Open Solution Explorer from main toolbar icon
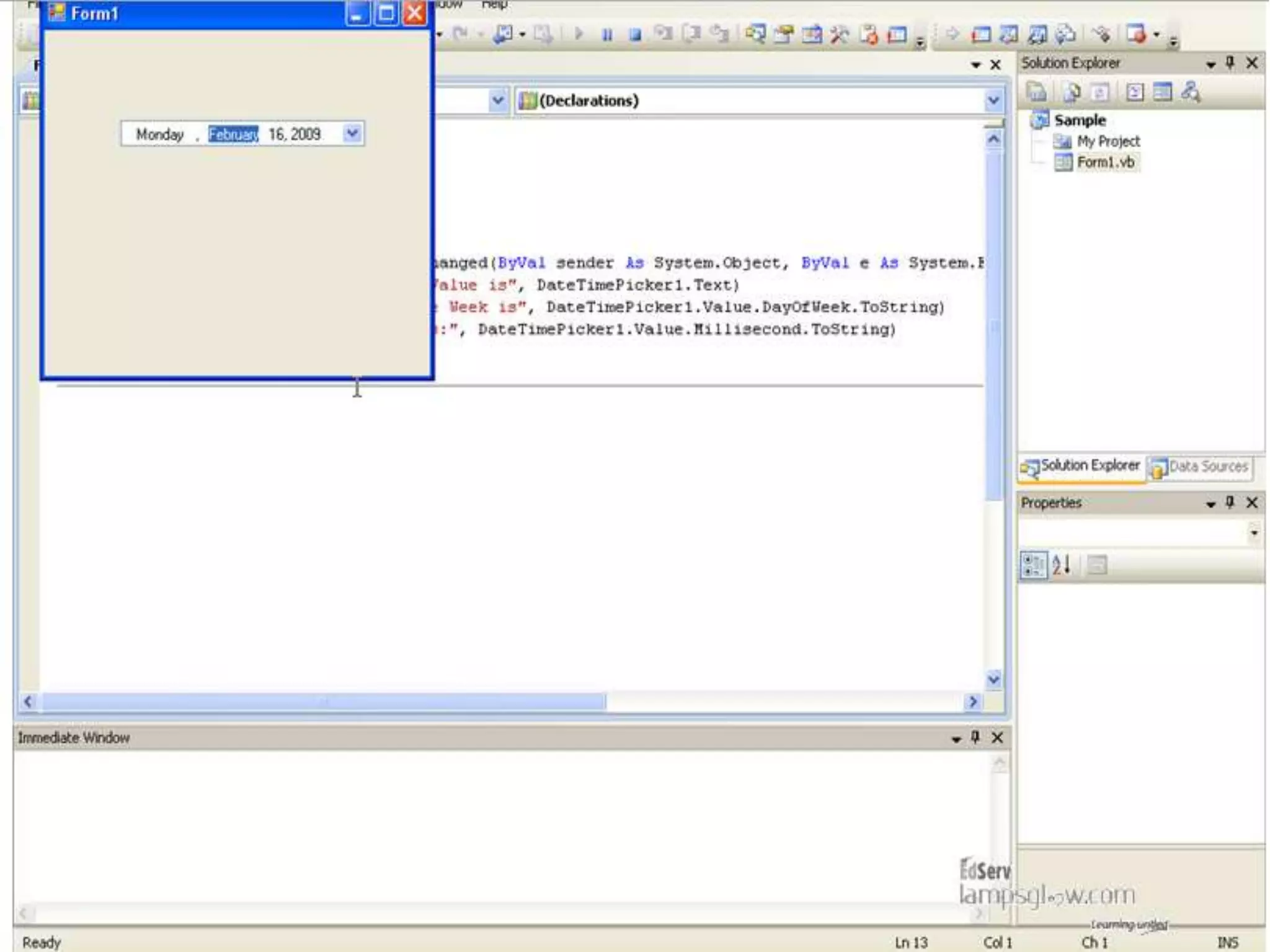Image resolution: width=1270 pixels, height=952 pixels. click(x=756, y=34)
